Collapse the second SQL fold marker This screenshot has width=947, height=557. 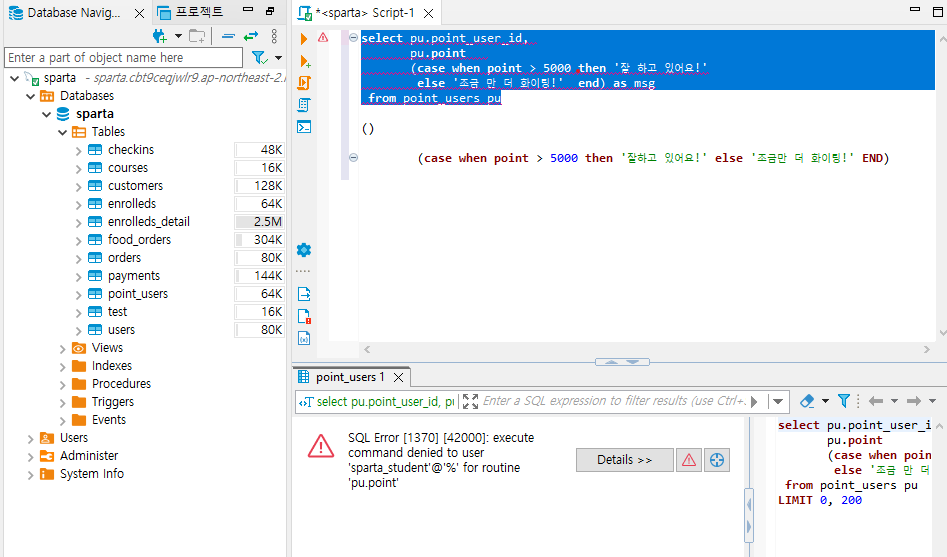[x=353, y=158]
